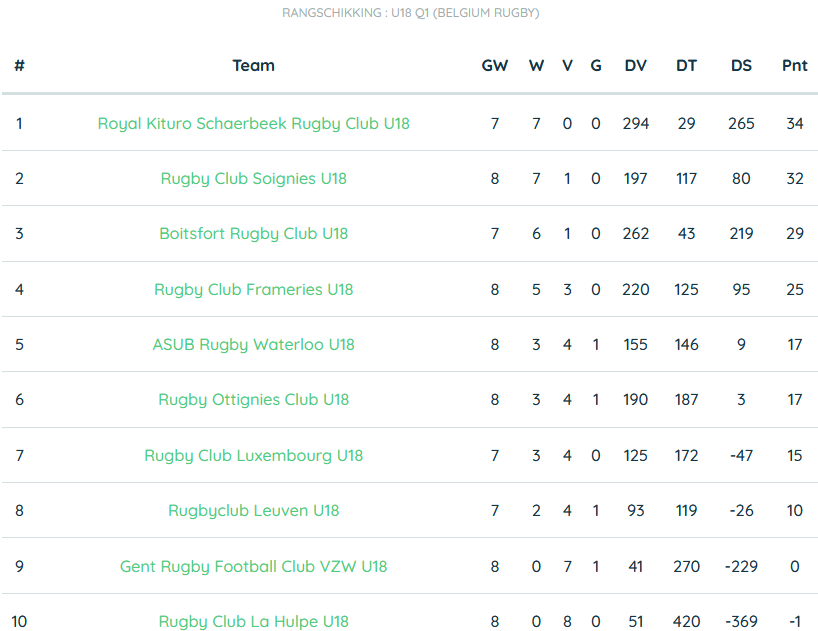818x631 pixels.
Task: Click the Rangschikking U18 Q1 title
Action: [411, 13]
